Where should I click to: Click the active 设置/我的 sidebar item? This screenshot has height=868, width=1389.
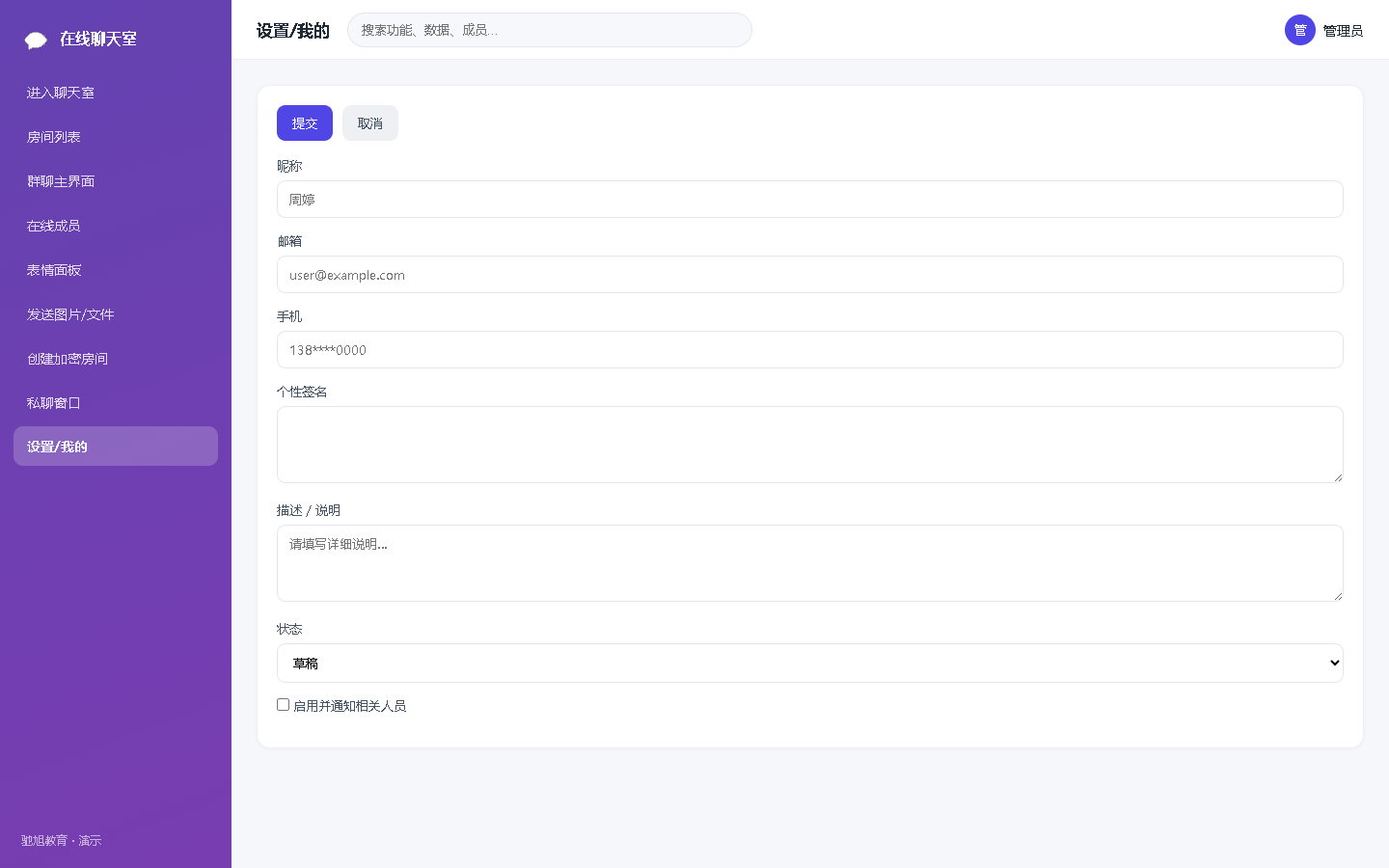116,447
